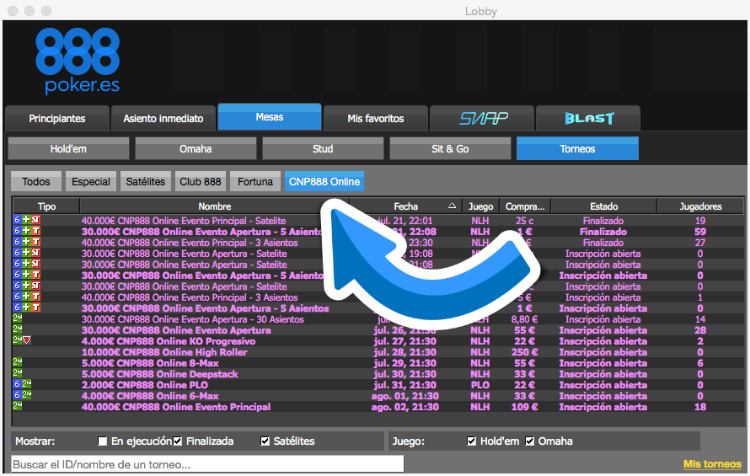Click green plus icon in Evento Principal - Satelite row
Viewport: 750px width, 476px height.
(26, 221)
